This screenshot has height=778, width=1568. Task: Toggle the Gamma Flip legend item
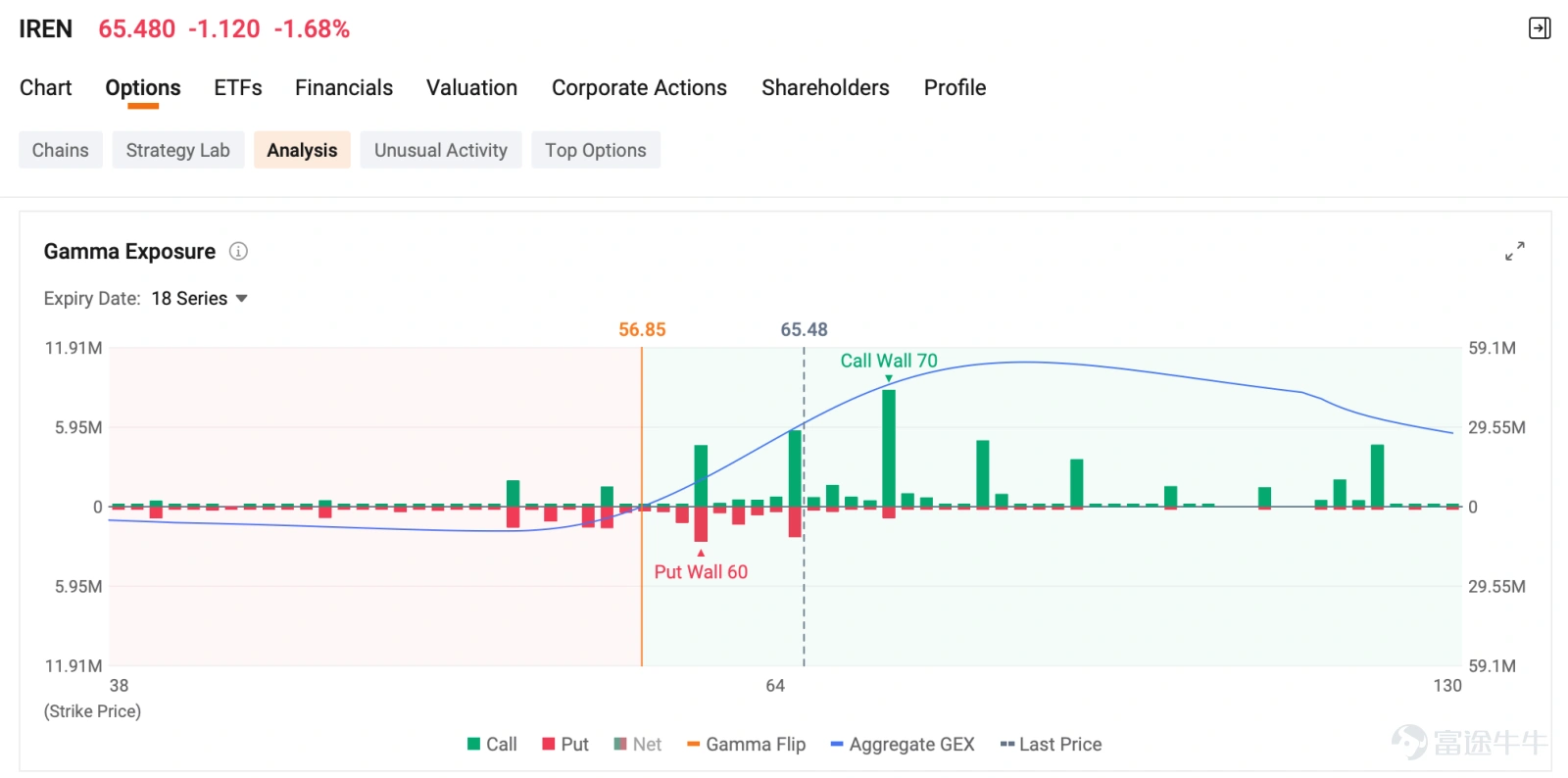(746, 745)
